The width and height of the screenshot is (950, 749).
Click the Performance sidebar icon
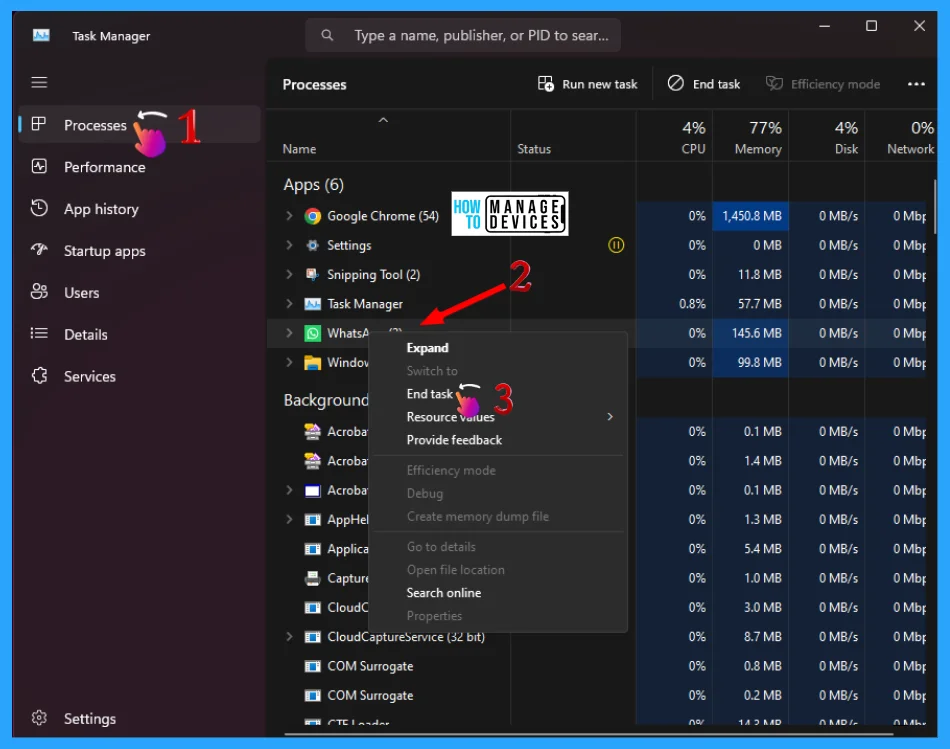(39, 166)
